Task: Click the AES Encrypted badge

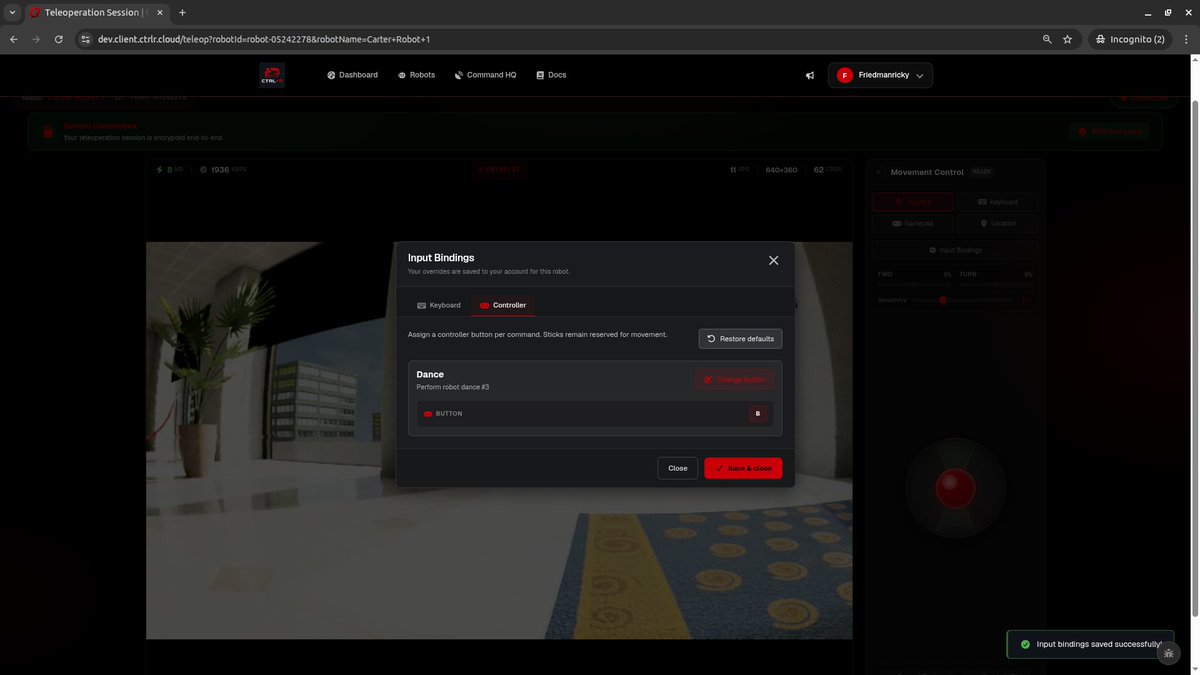Action: (1109, 131)
